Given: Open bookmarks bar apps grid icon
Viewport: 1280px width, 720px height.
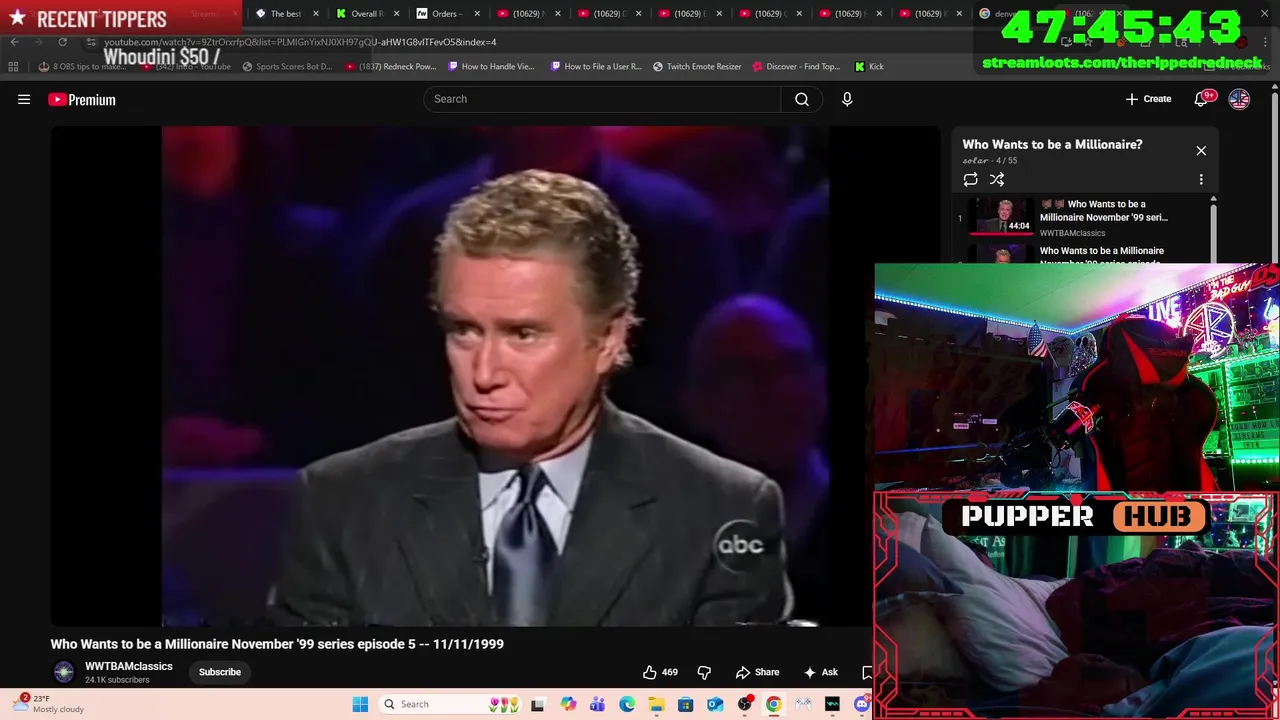Looking at the screenshot, I should (13, 67).
